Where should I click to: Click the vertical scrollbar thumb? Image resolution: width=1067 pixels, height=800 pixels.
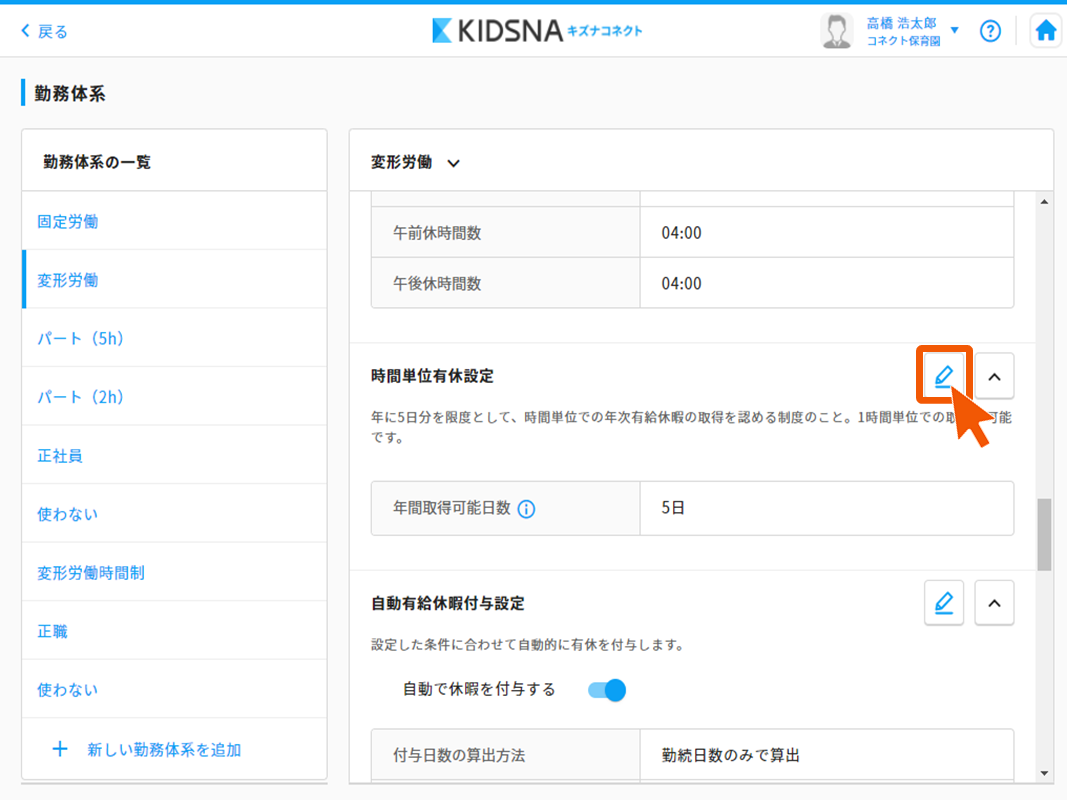tap(1044, 534)
